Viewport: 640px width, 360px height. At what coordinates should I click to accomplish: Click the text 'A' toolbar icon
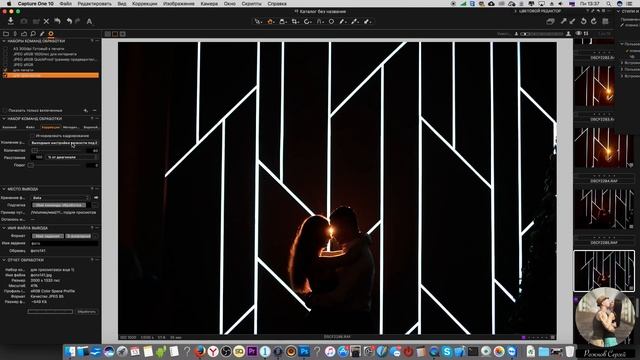pos(89,21)
